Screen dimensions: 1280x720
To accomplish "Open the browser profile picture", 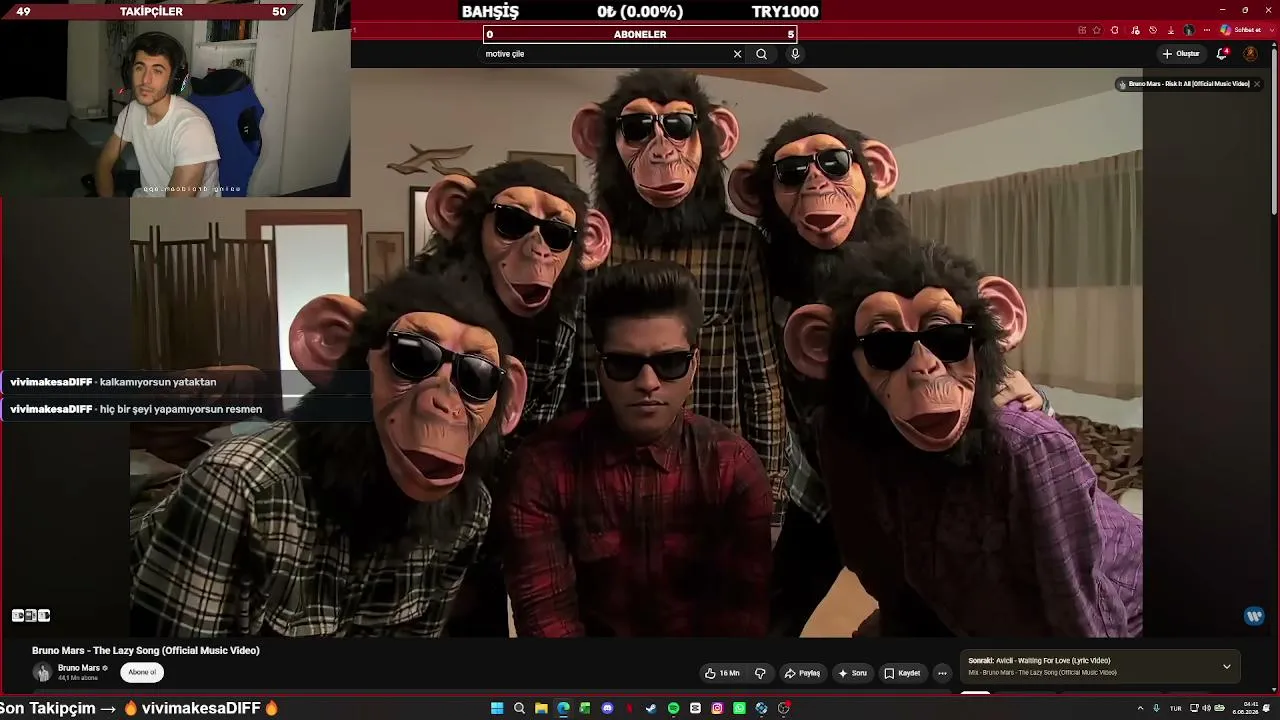I will pyautogui.click(x=1189, y=30).
